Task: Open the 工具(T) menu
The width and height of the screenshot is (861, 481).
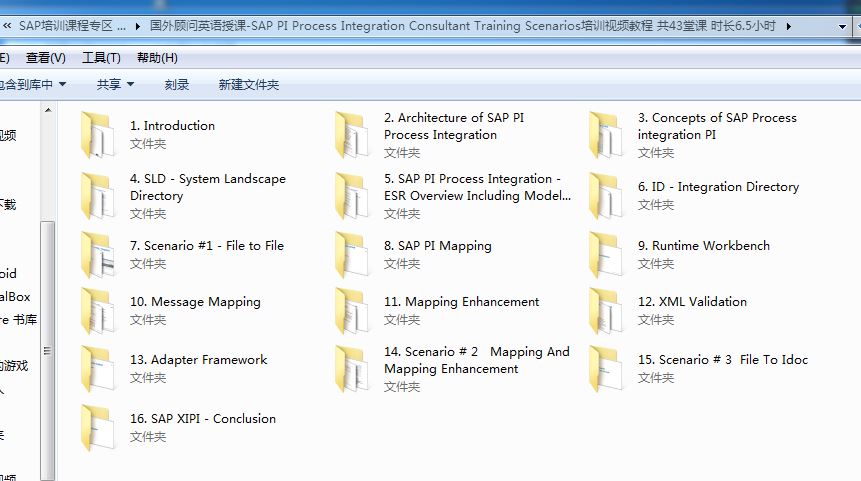Action: point(101,58)
